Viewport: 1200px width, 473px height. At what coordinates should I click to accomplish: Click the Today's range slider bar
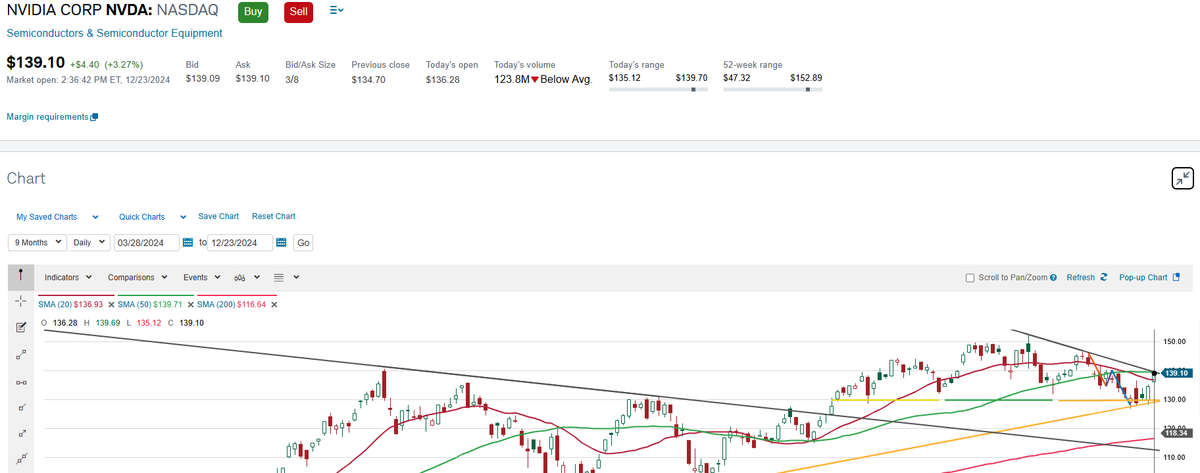pos(658,89)
